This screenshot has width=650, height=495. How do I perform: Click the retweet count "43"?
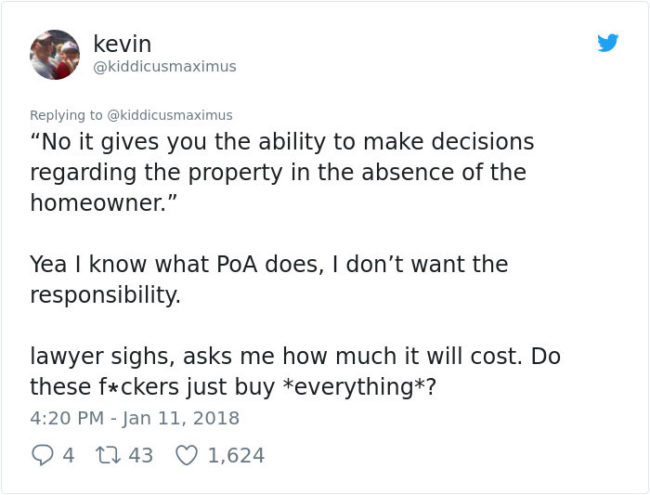coord(141,455)
